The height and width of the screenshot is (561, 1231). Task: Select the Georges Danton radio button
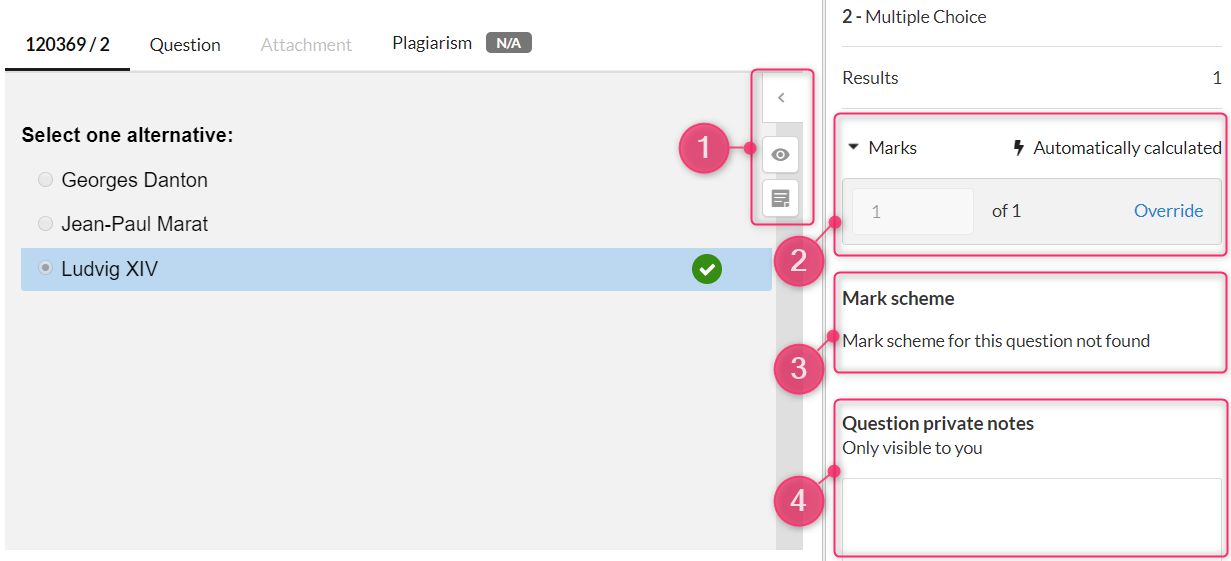click(x=45, y=180)
